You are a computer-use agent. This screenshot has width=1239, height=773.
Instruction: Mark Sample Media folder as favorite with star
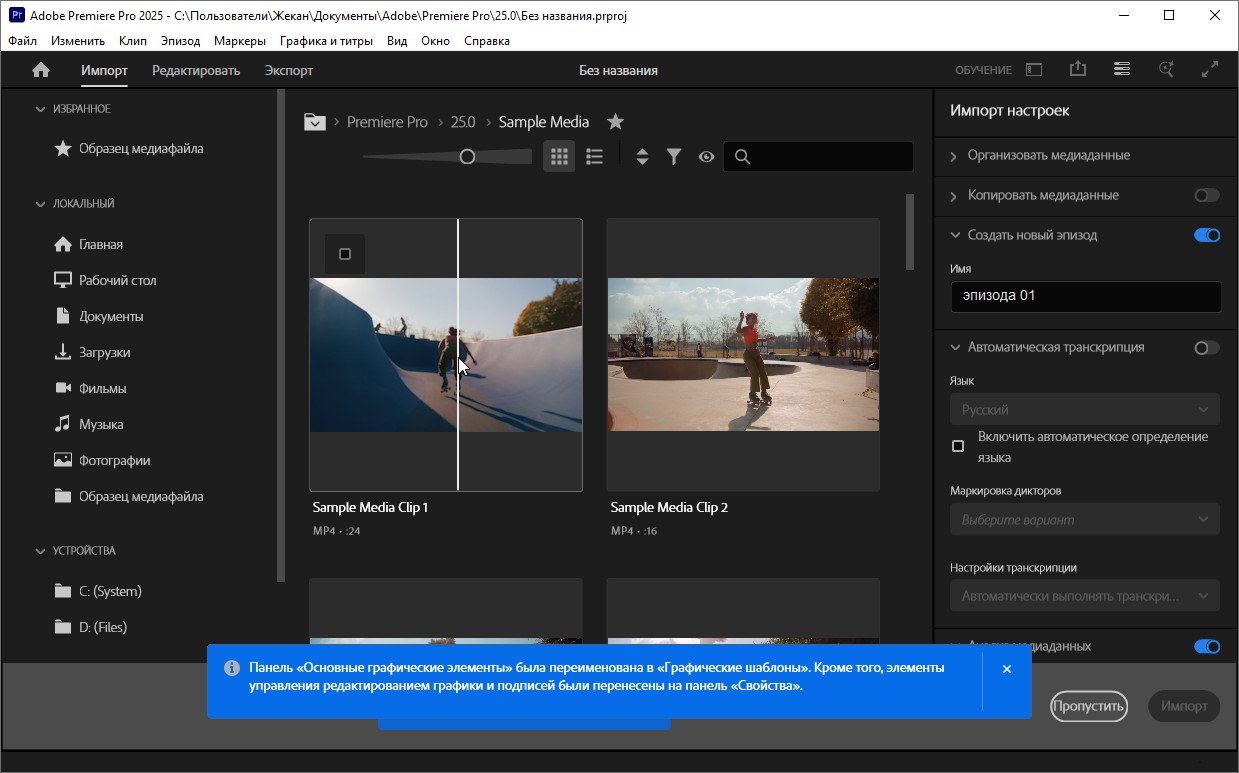point(616,122)
